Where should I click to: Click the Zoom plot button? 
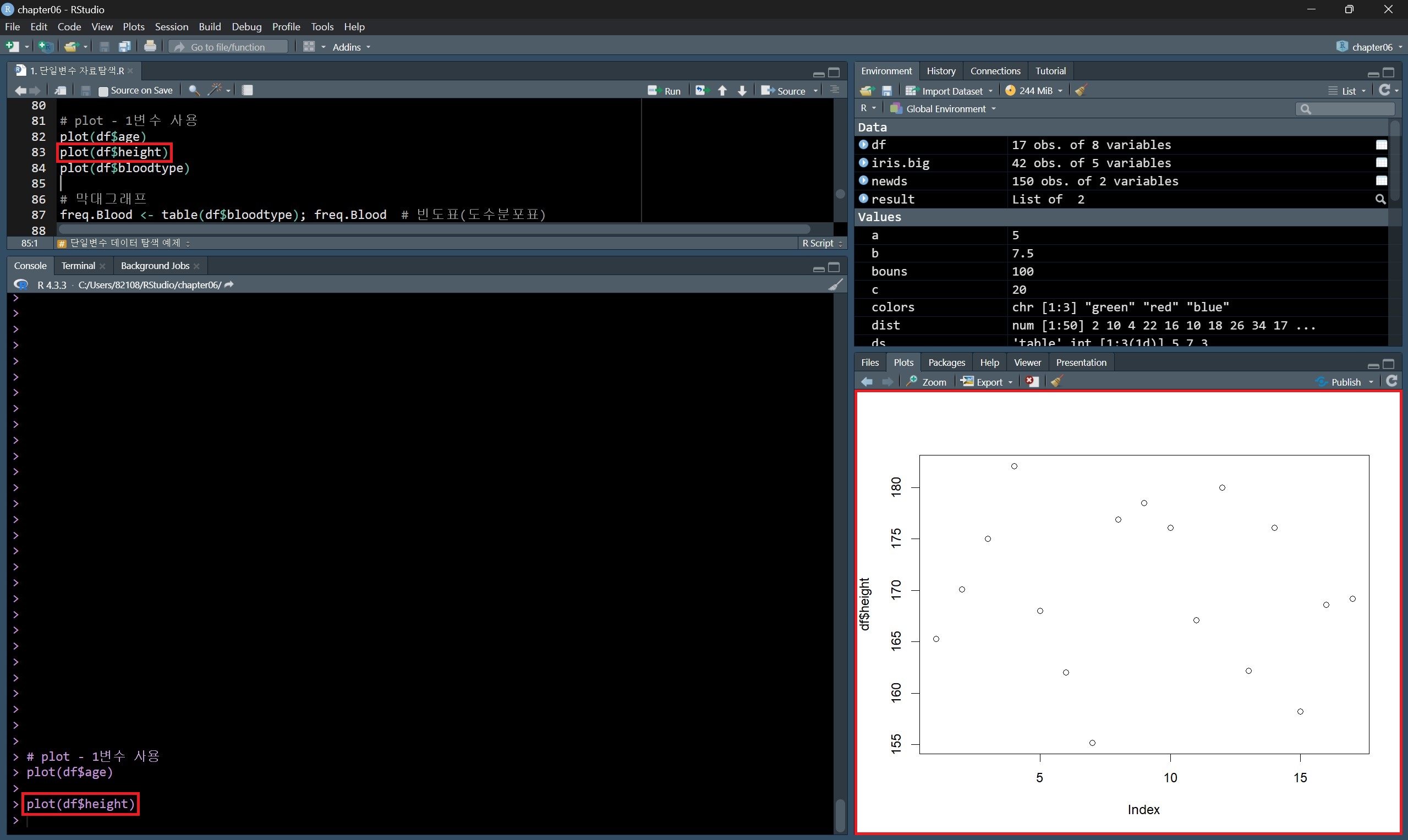pyautogui.click(x=926, y=382)
